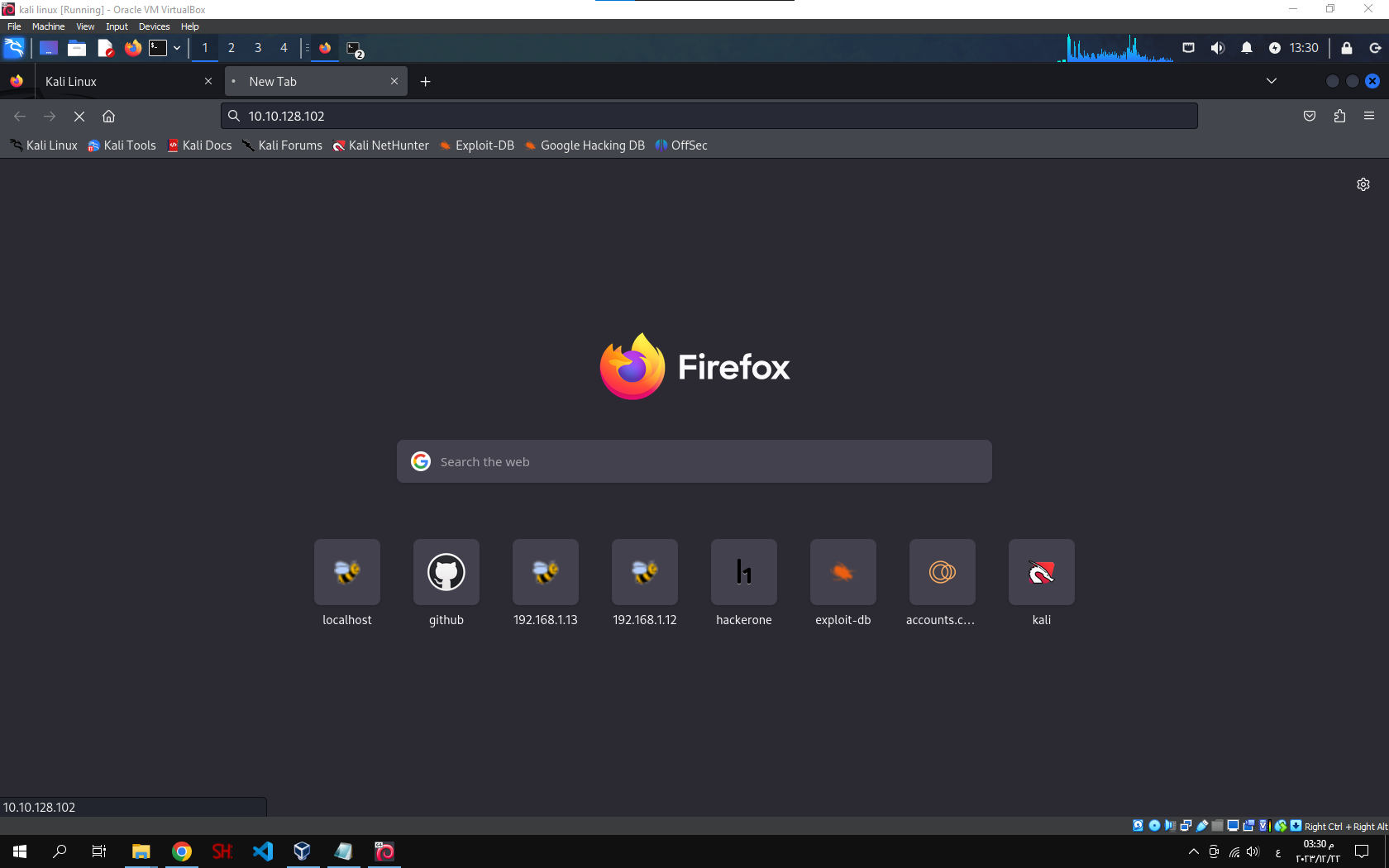Launch the text editor panel icon
This screenshot has width=1389, height=868.
[x=105, y=48]
